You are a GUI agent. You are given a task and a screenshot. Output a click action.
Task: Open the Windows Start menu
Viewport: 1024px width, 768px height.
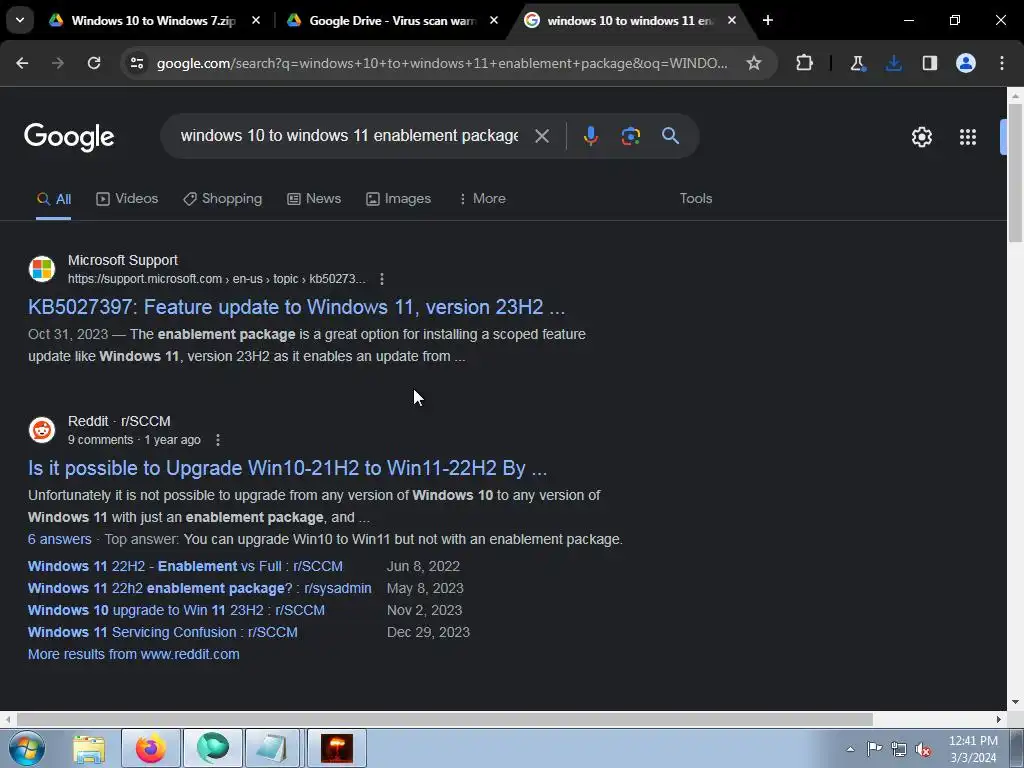[26, 748]
